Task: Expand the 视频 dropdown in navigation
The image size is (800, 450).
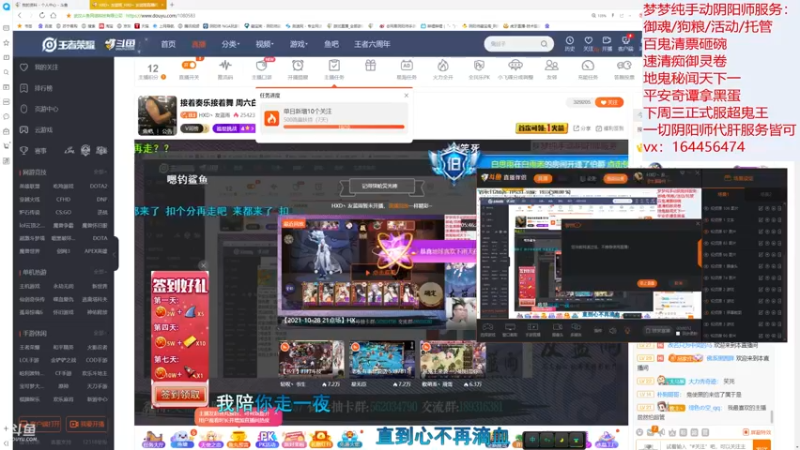Action: coord(264,44)
